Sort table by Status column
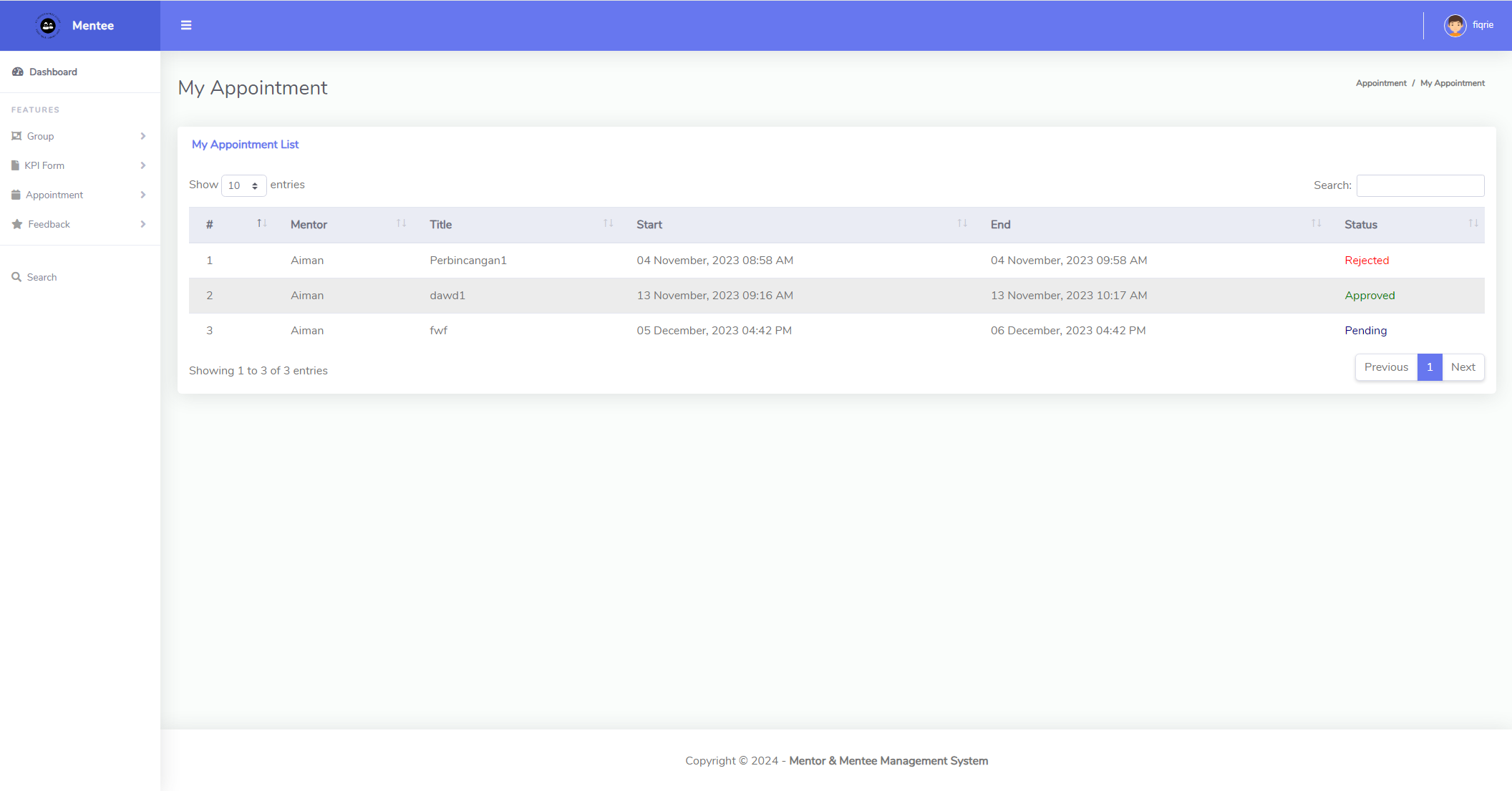 [1473, 224]
